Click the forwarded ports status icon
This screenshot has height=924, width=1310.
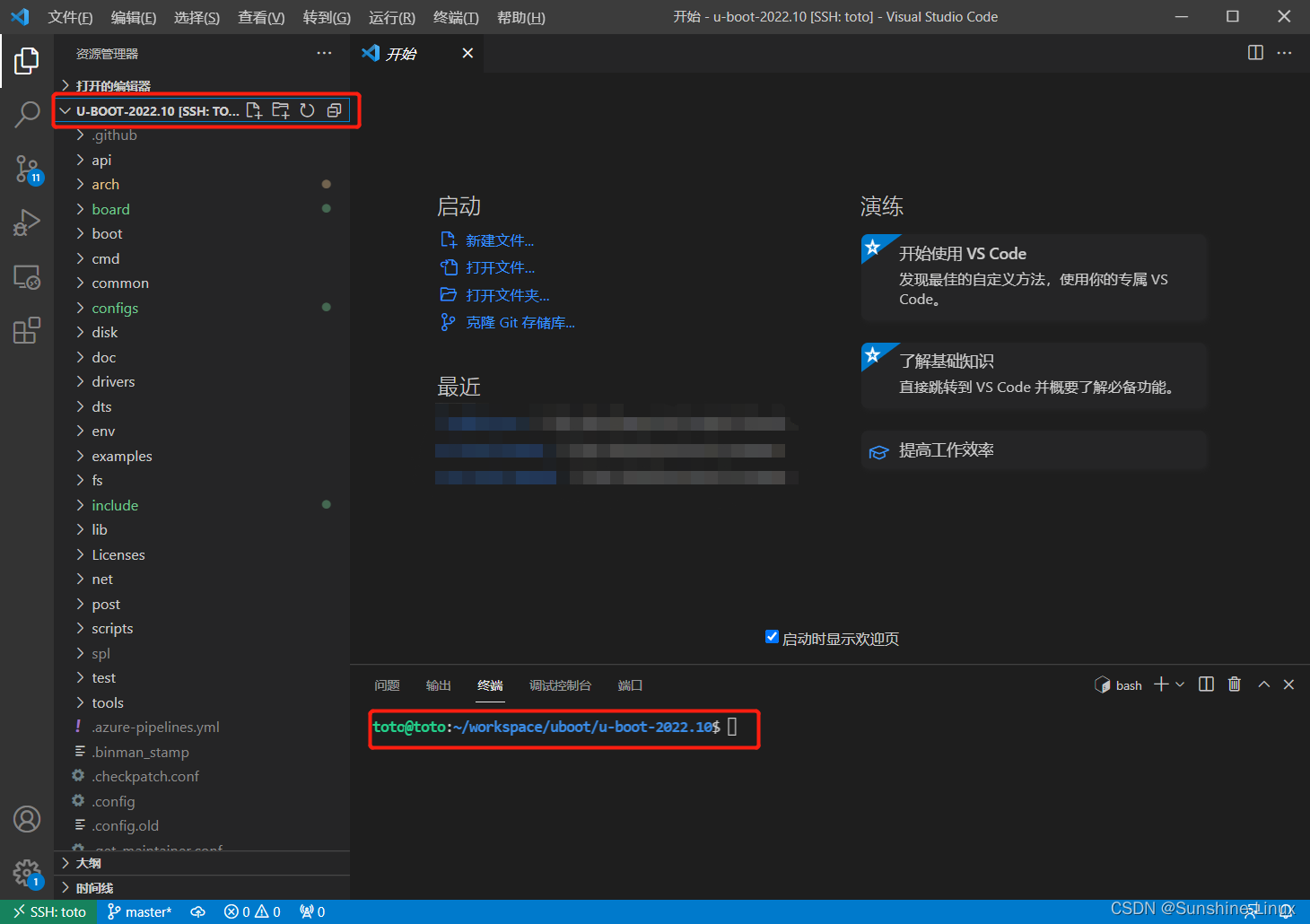tap(312, 911)
